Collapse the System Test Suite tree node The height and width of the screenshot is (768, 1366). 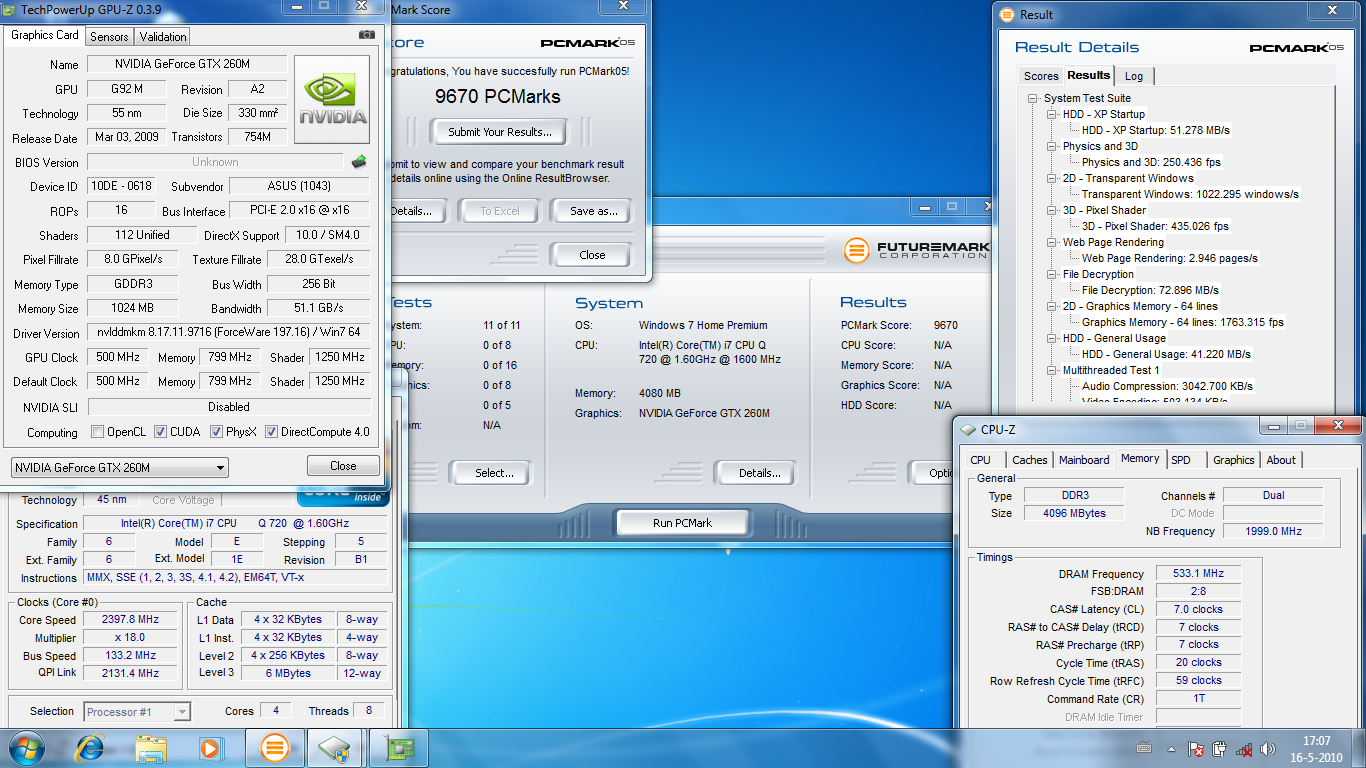[1033, 98]
